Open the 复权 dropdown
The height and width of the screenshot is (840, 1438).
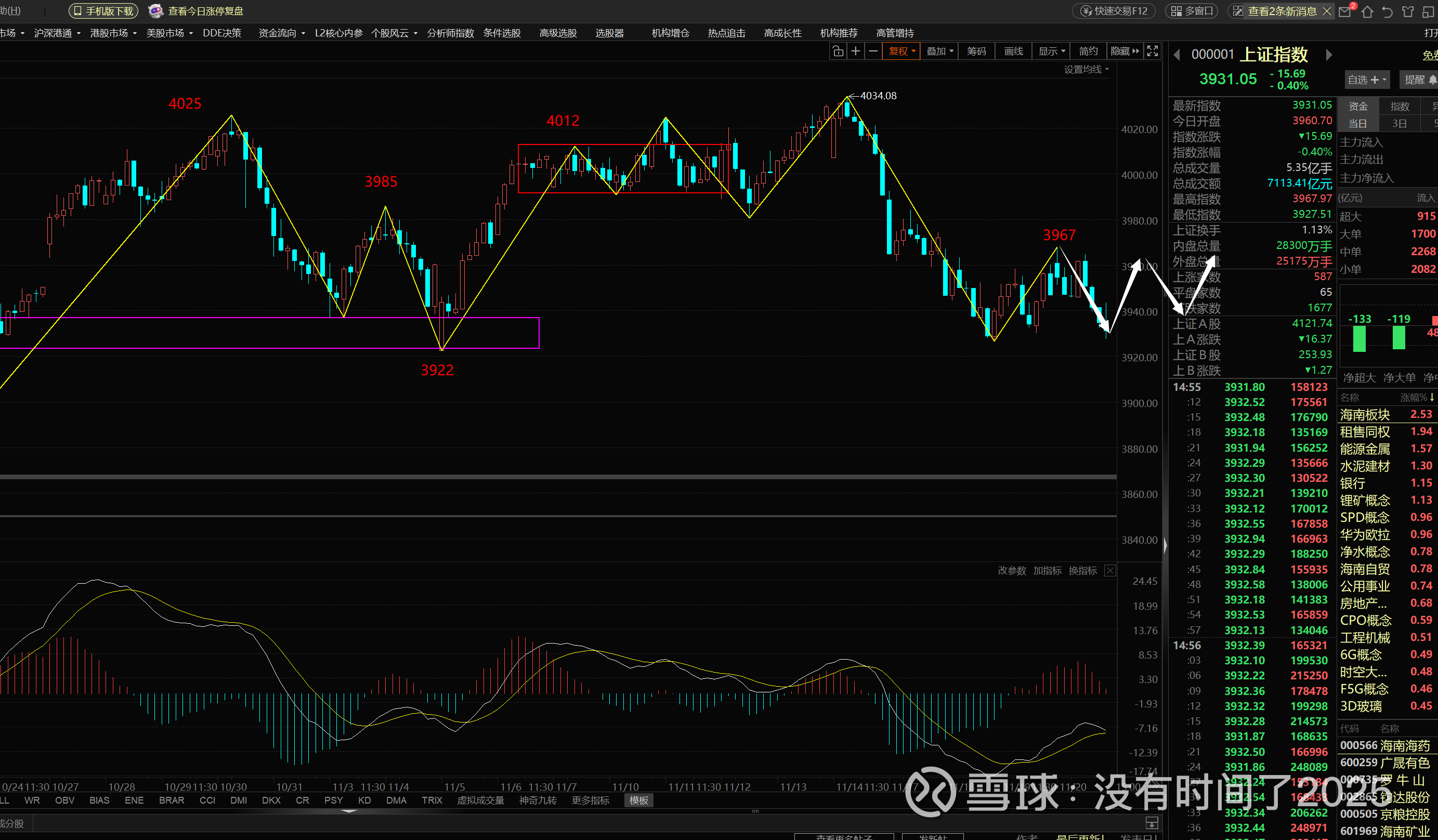pyautogui.click(x=901, y=51)
